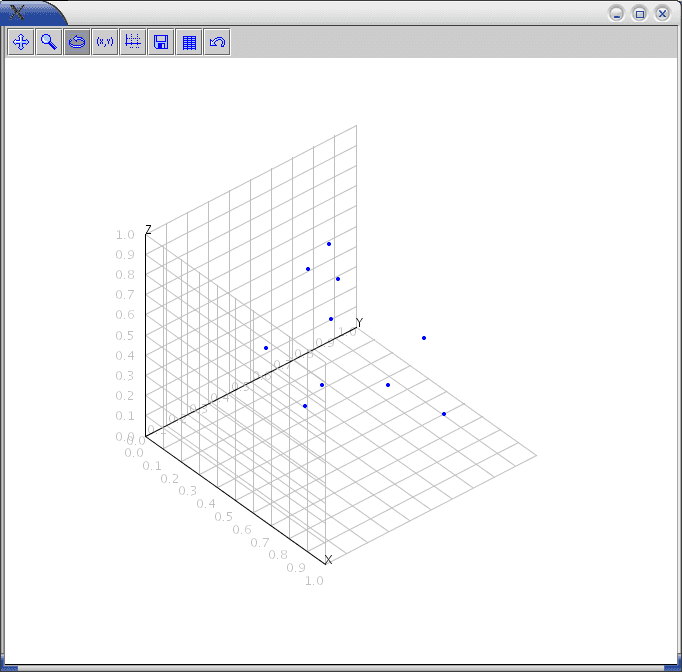
Task: Enable the (x,y) coordinate readout tool
Action: (x=104, y=42)
